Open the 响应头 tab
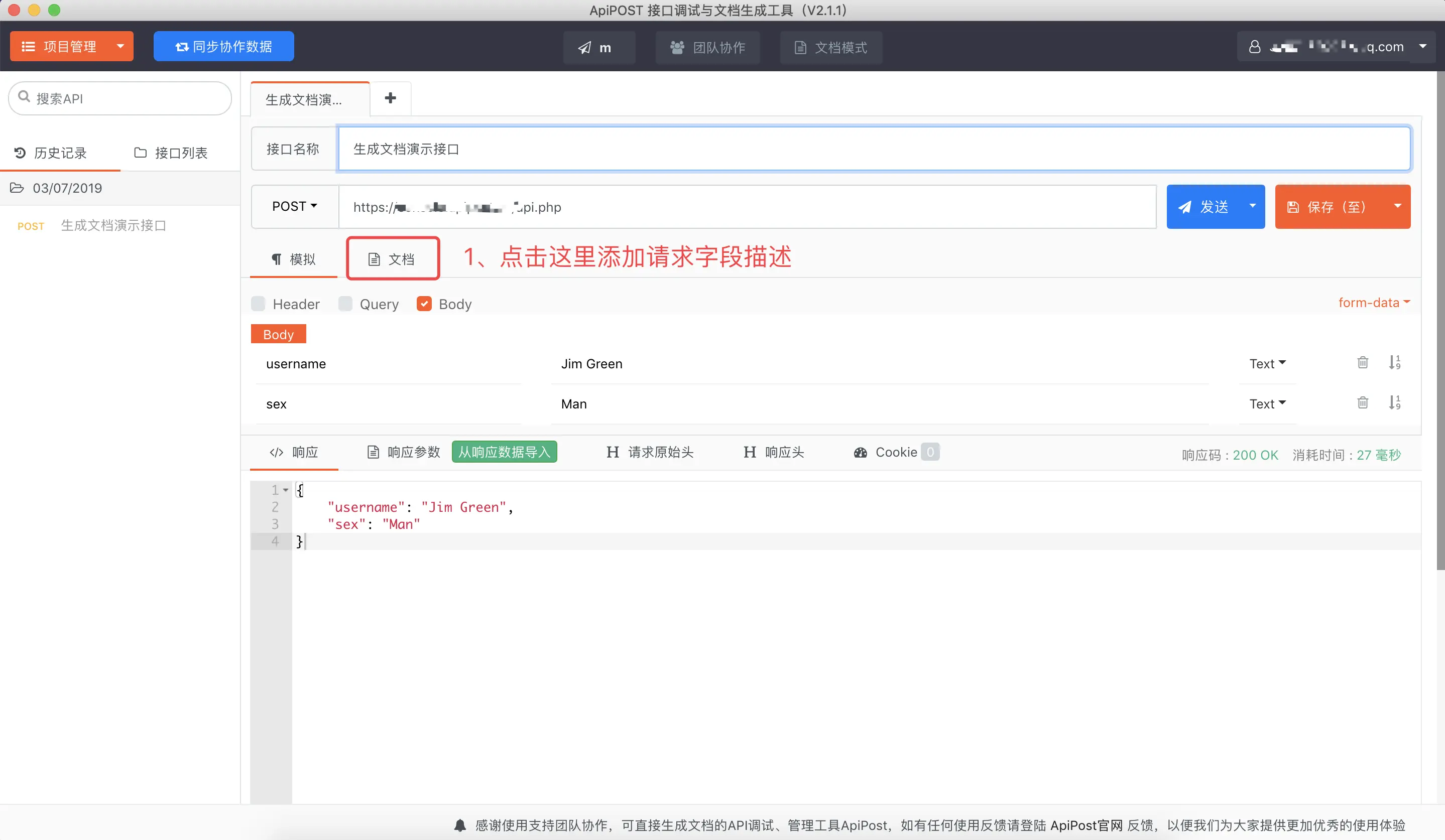The width and height of the screenshot is (1445, 840). pos(774,452)
